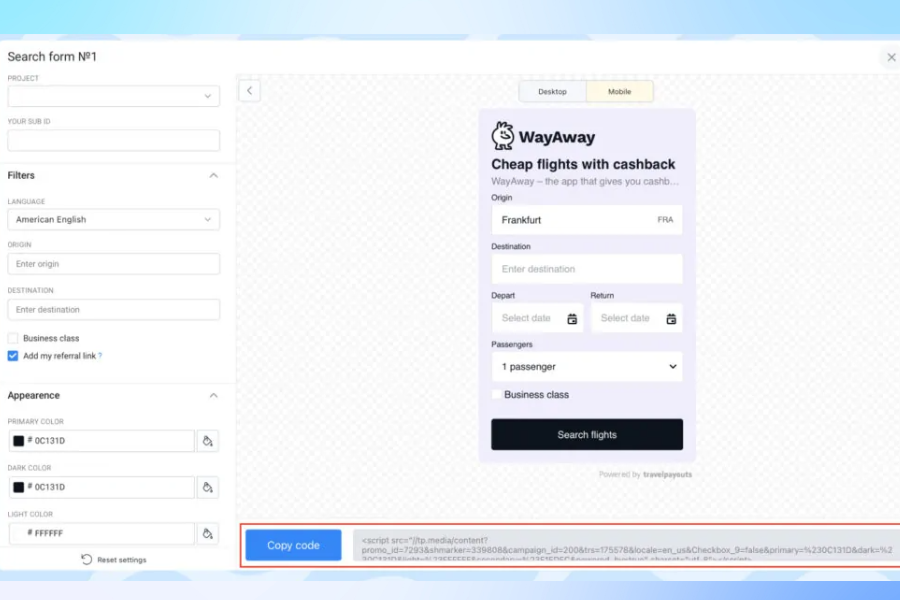Tick Business class checkbox in widget preview
Screen dimensions: 900x600
[497, 395]
